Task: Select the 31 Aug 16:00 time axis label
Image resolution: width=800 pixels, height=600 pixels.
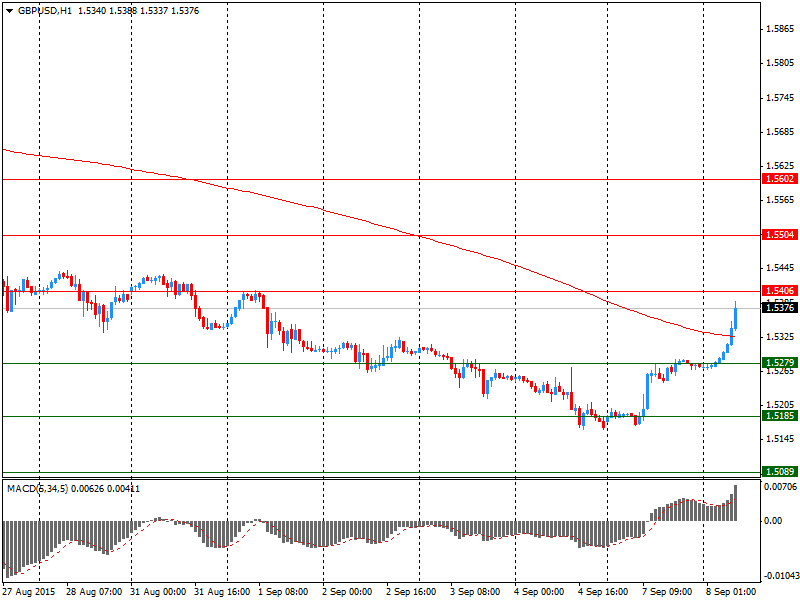Action: coord(222,592)
